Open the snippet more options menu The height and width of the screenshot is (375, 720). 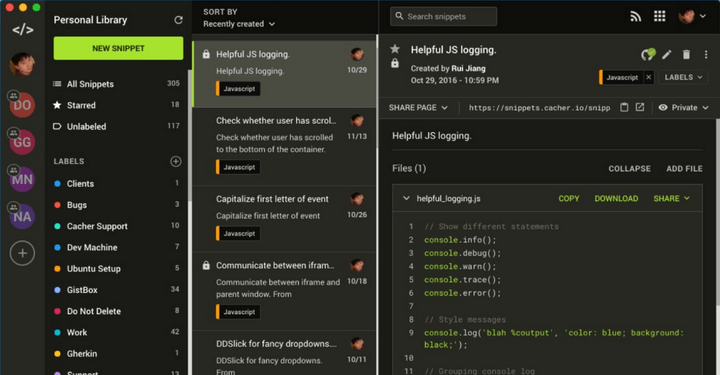pyautogui.click(x=706, y=55)
